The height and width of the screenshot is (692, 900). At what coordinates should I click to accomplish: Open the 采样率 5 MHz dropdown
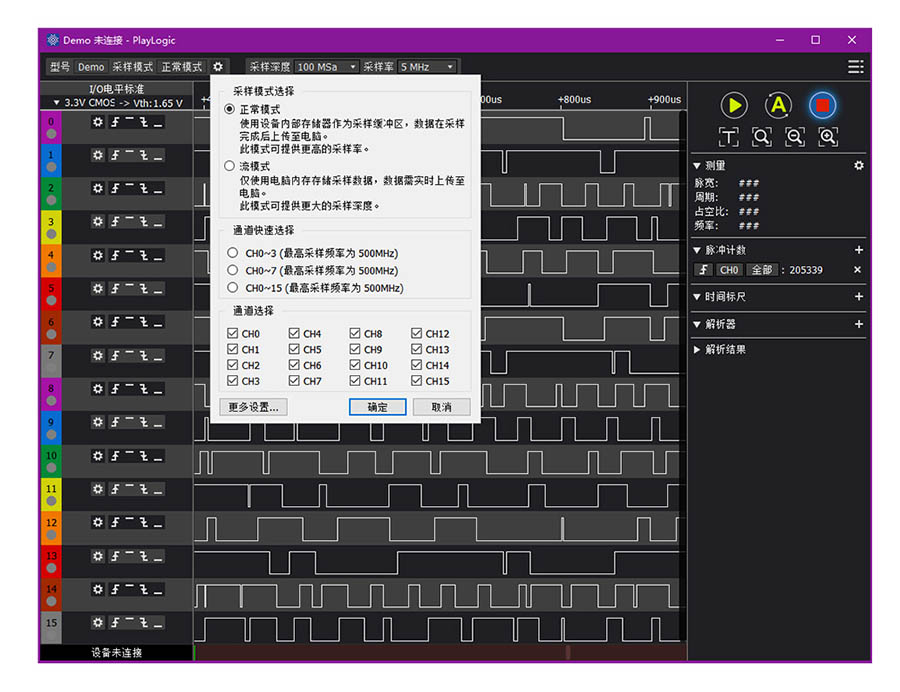[427, 66]
